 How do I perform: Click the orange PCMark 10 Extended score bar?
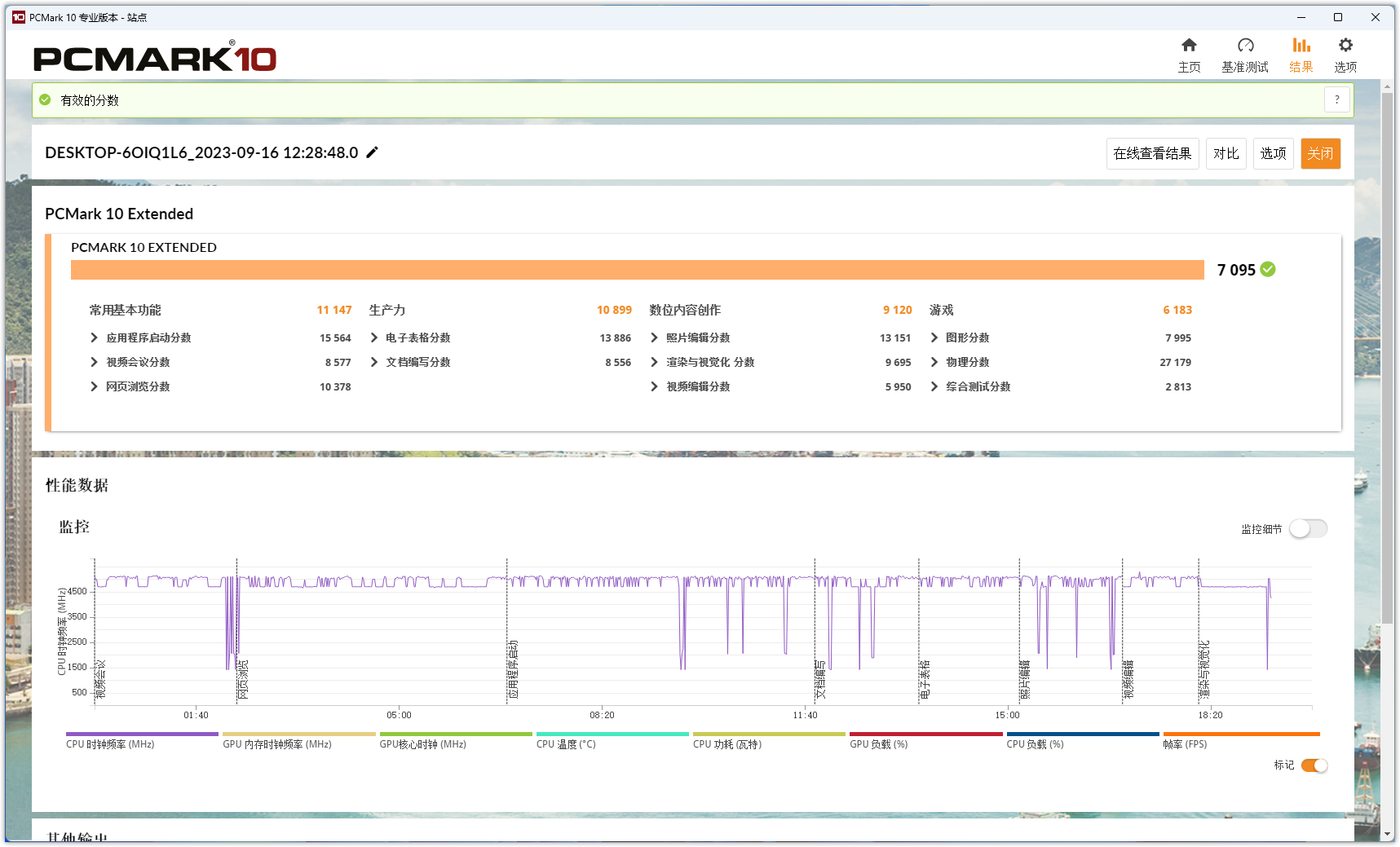click(637, 270)
